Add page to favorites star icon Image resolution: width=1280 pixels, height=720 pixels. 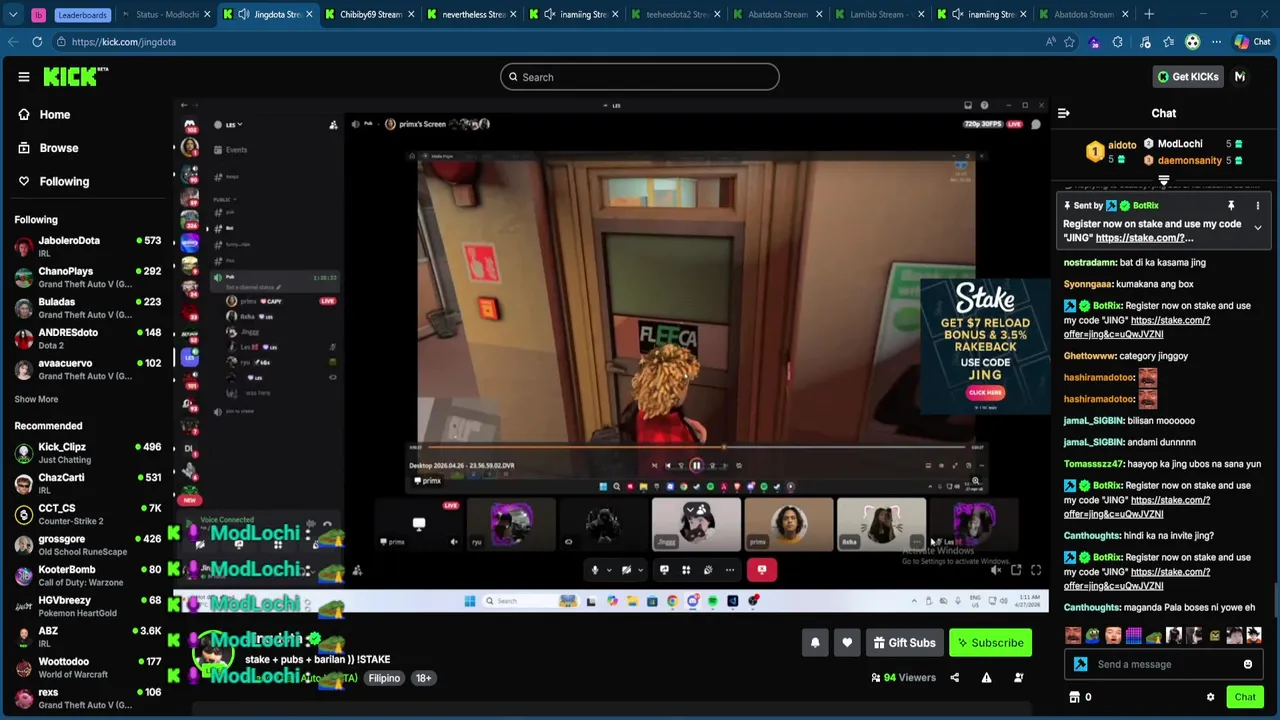tap(1069, 42)
